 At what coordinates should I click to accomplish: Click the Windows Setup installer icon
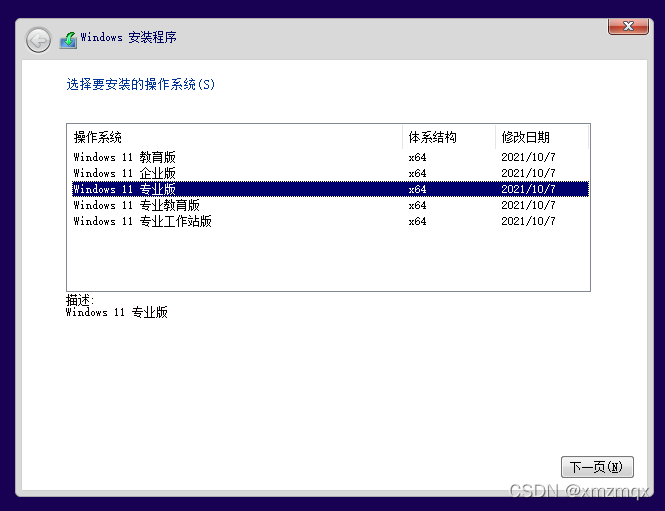point(68,40)
